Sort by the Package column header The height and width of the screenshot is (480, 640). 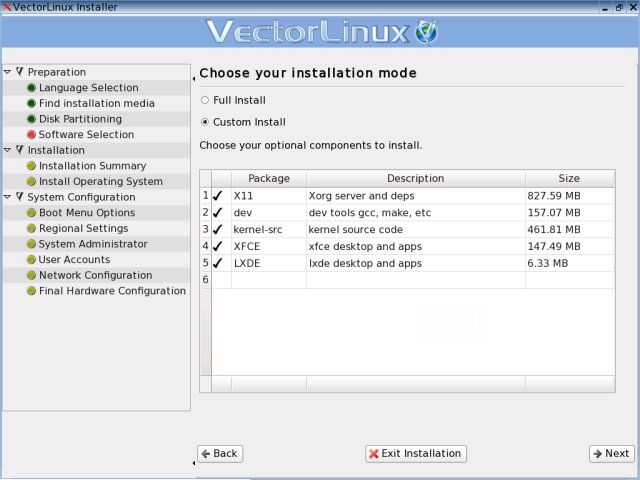click(x=269, y=178)
